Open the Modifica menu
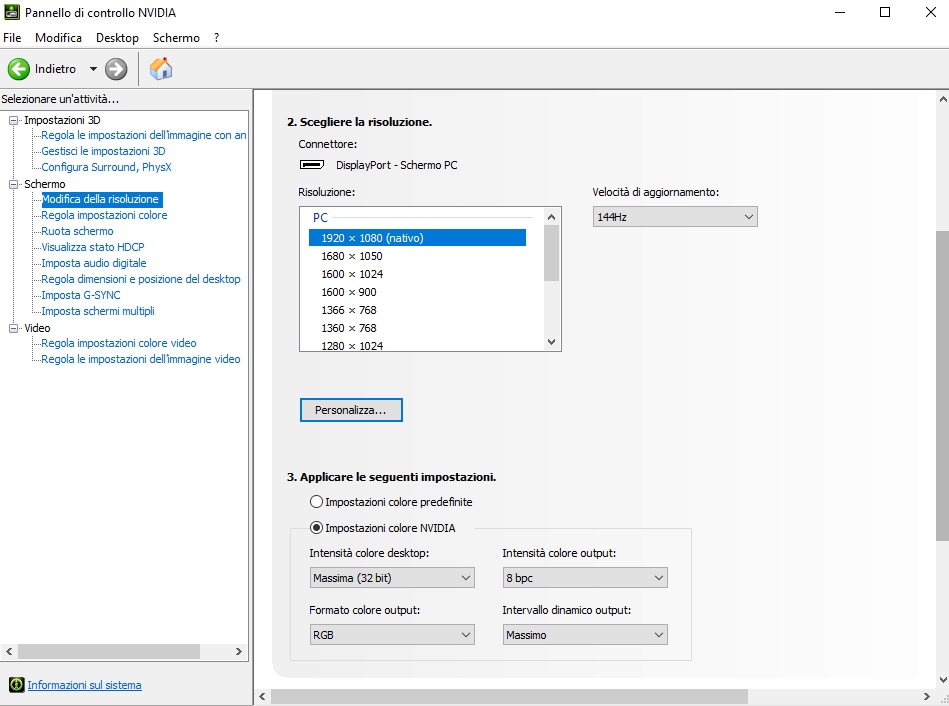The width and height of the screenshot is (949, 706). [x=58, y=38]
